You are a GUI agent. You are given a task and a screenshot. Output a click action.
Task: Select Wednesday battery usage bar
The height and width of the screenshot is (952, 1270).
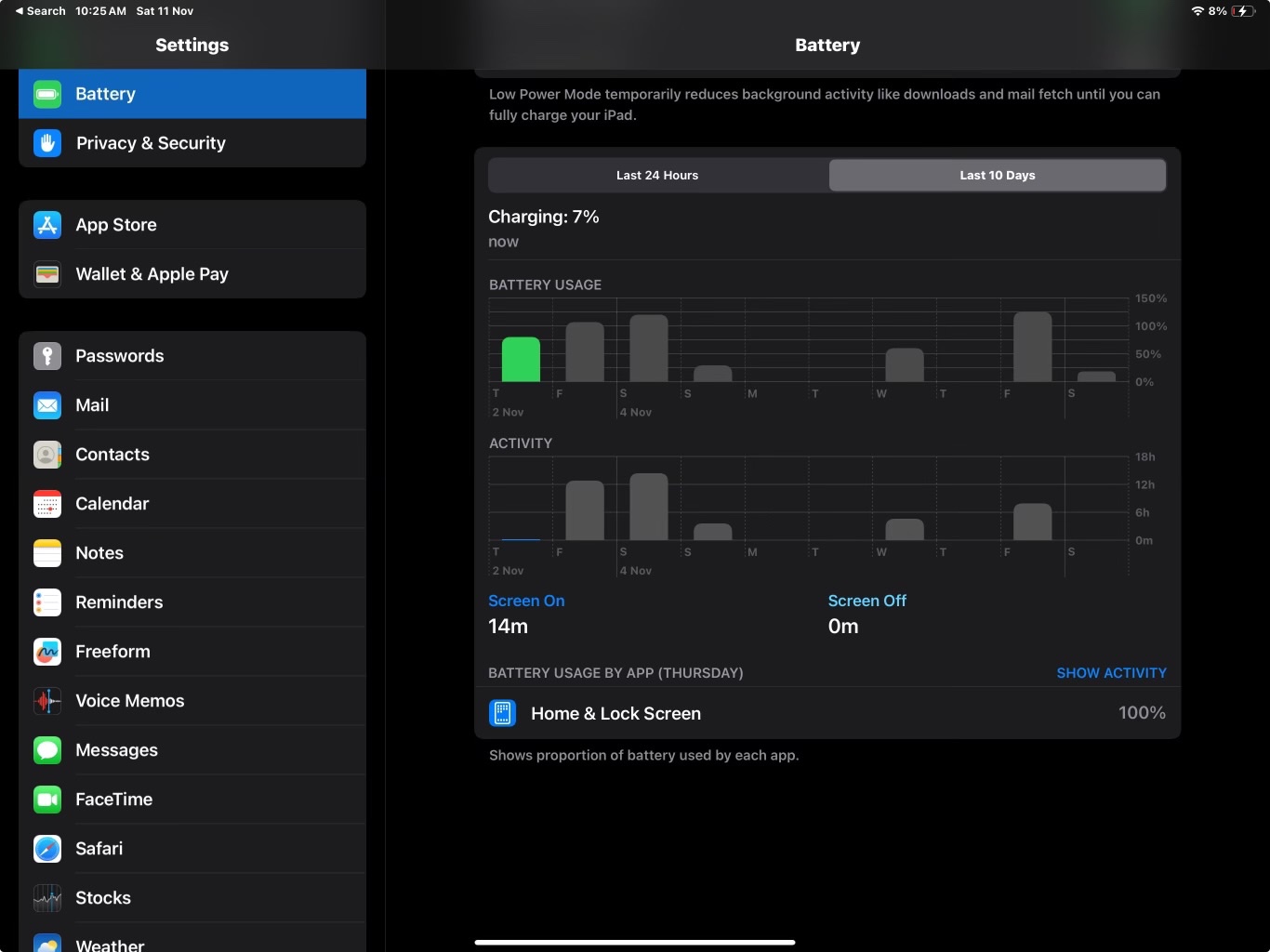905,364
